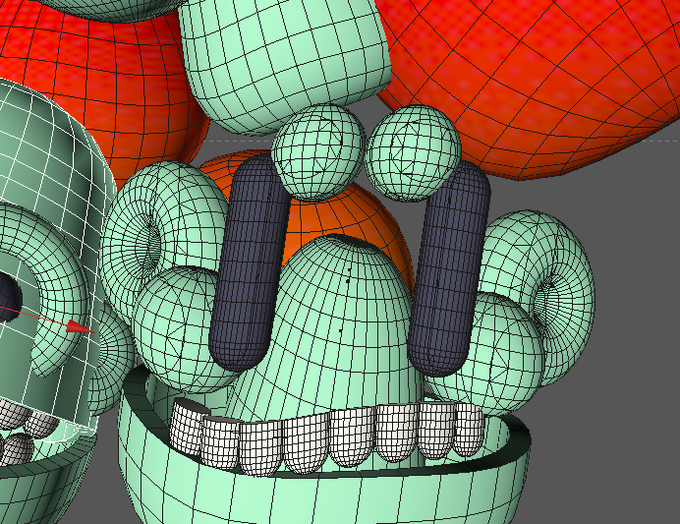Select the small green sphere above right capsule
Screen dimensions: 680x524
tap(413, 153)
